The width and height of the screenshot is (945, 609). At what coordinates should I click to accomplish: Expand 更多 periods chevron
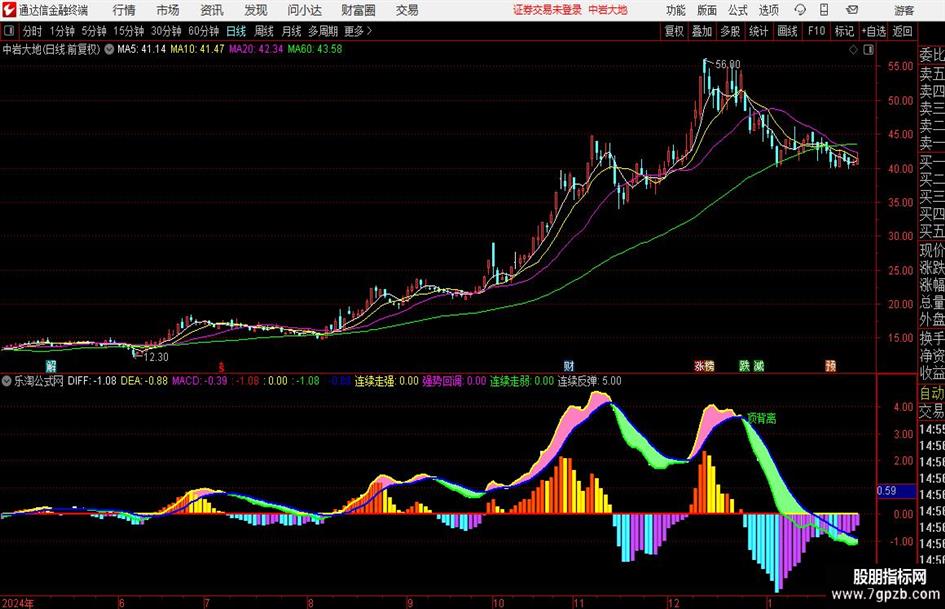369,31
